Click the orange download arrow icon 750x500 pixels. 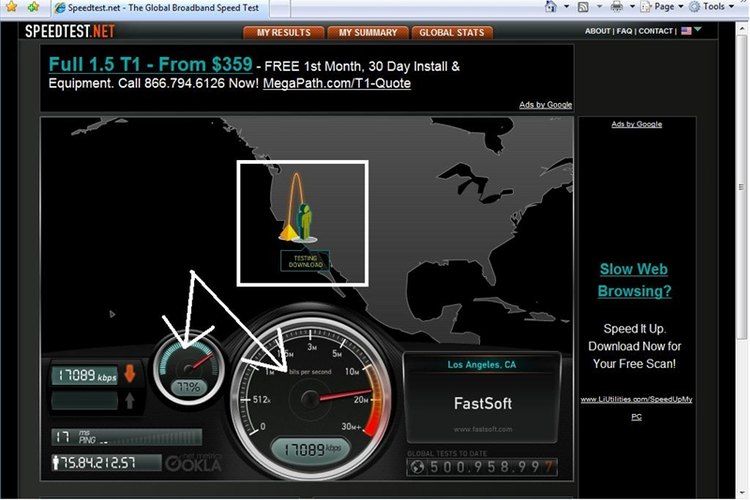pyautogui.click(x=130, y=374)
